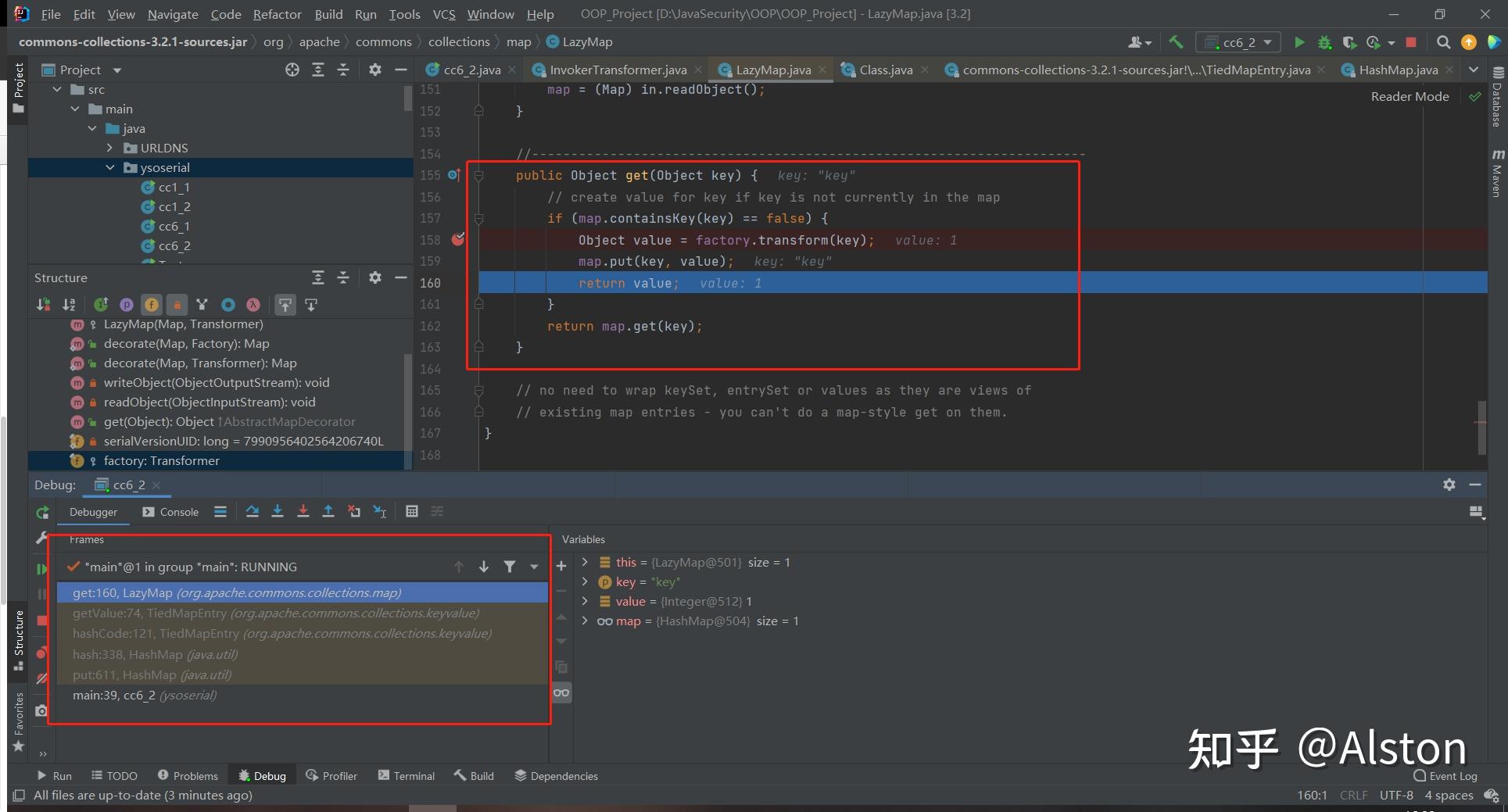Start debugging with the green bug icon
The height and width of the screenshot is (812, 1508).
coord(1324,42)
